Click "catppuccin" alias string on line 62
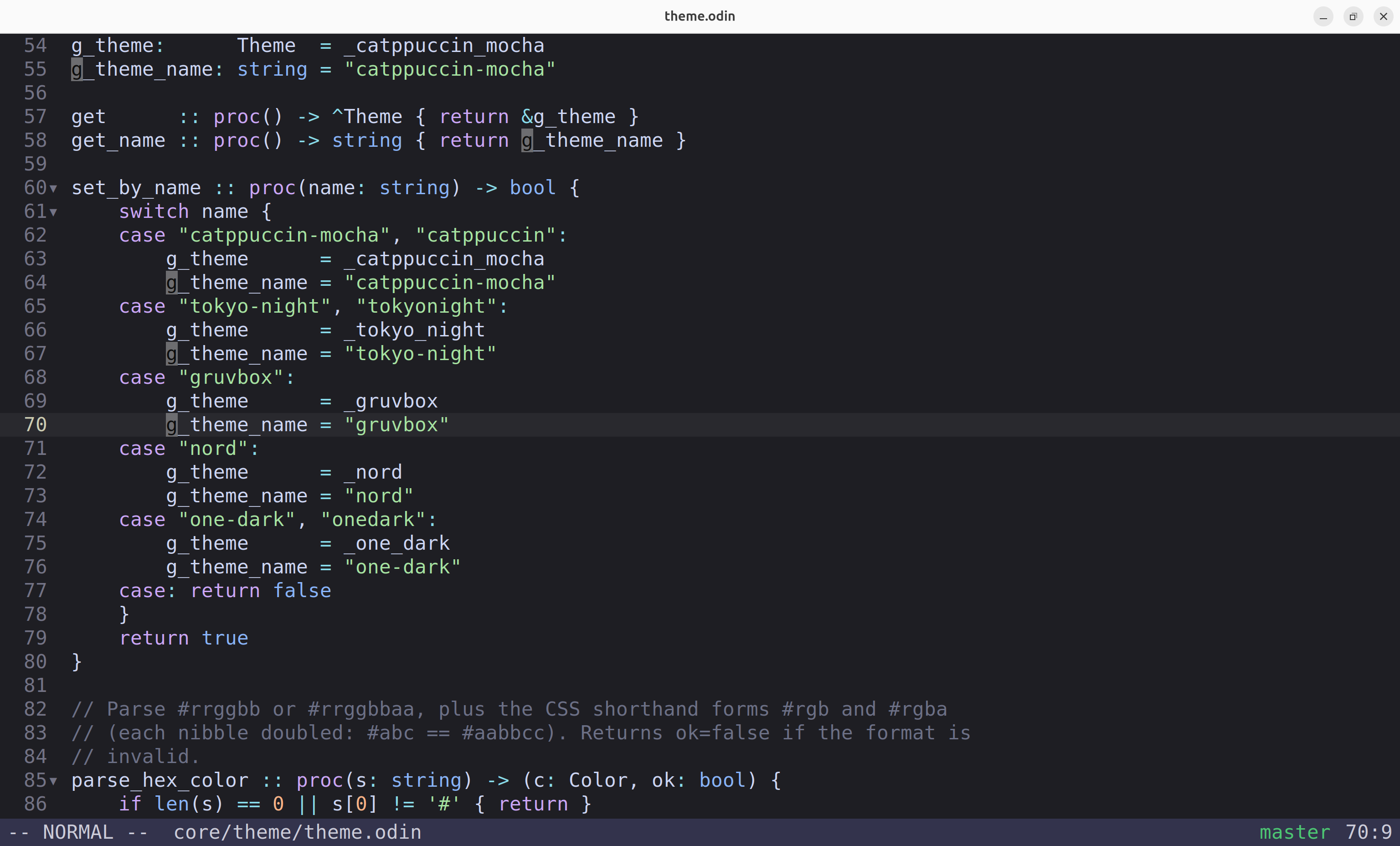Screen dimensions: 1400x846 (x=485, y=235)
